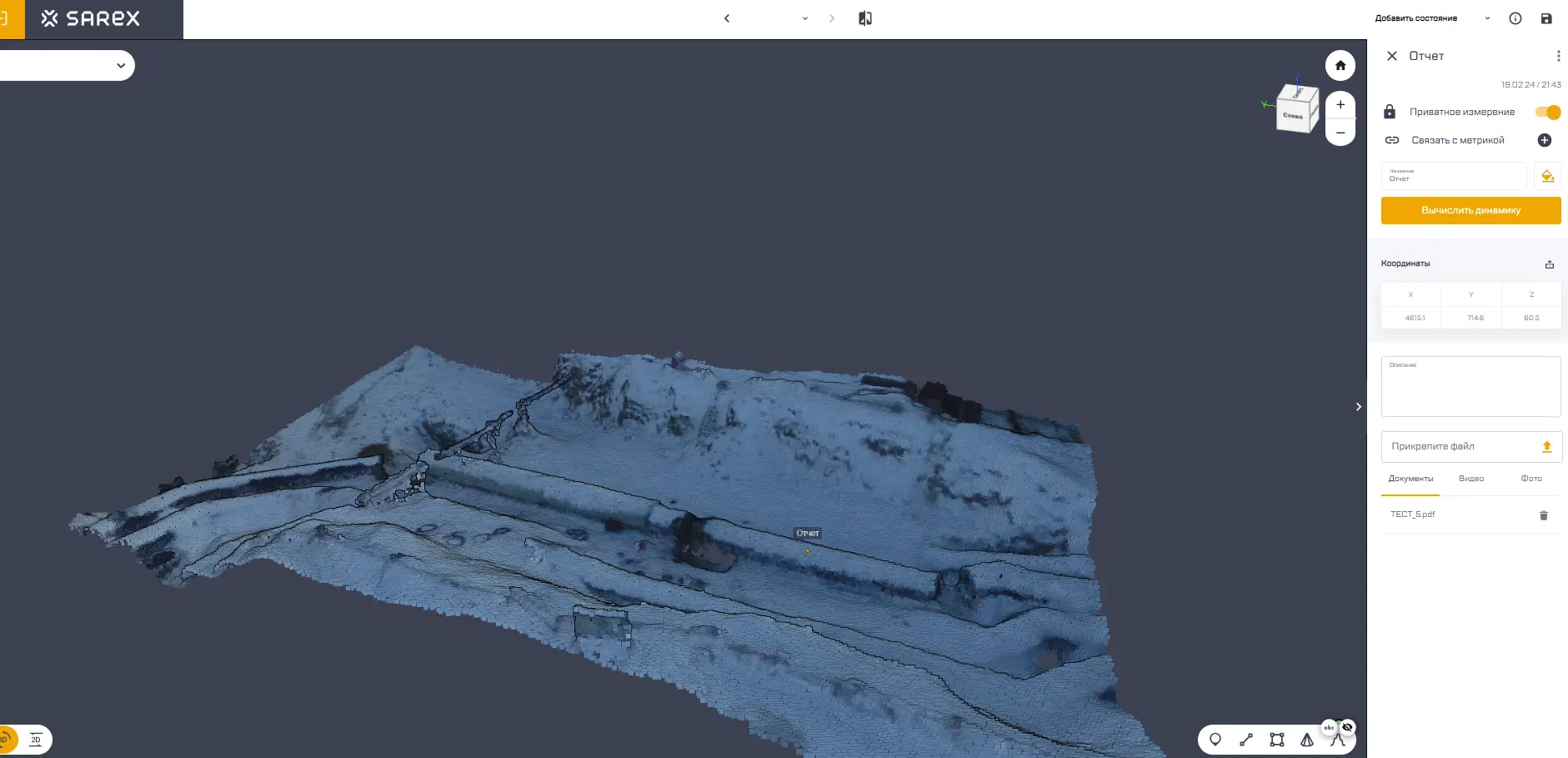Open the top-left dropdown selector

(121, 66)
